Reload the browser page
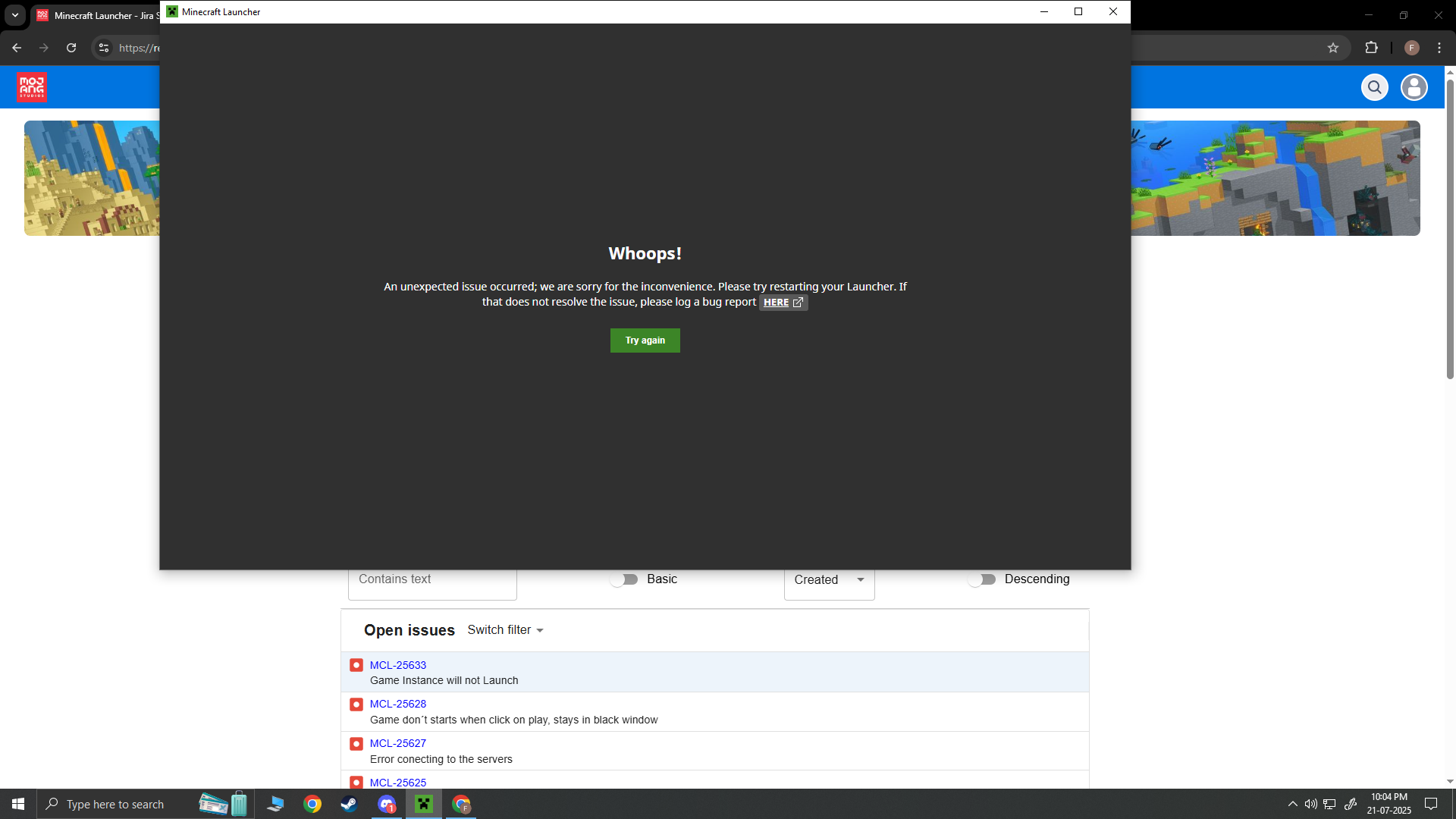 click(71, 48)
